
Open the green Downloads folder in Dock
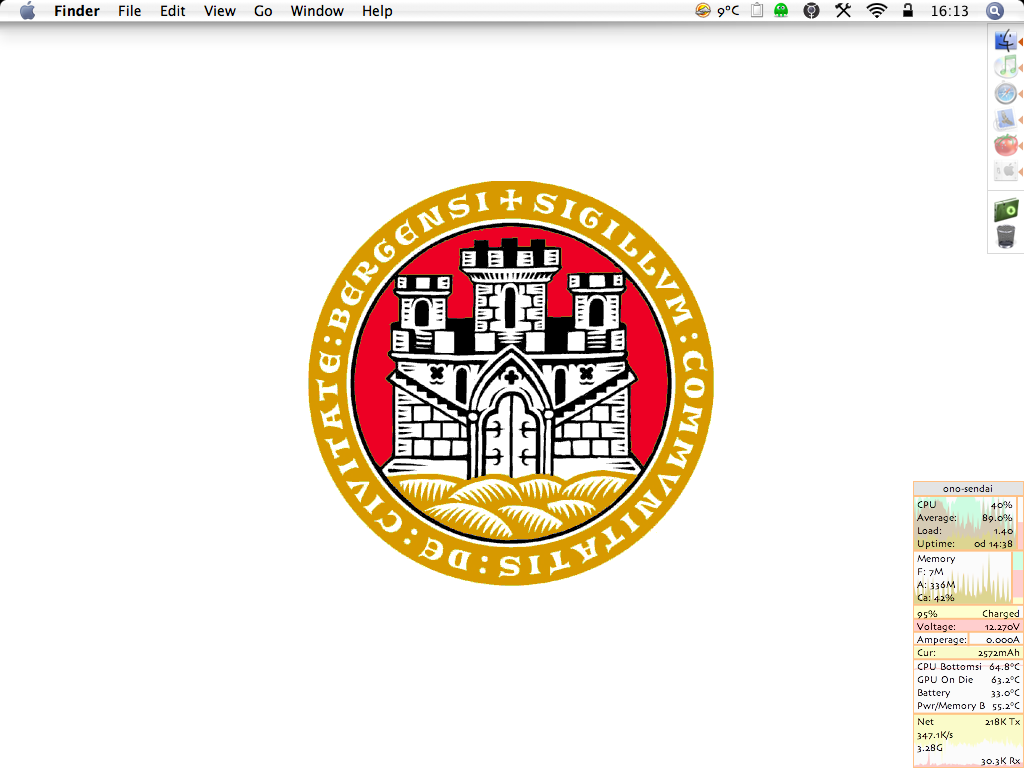click(x=1006, y=210)
